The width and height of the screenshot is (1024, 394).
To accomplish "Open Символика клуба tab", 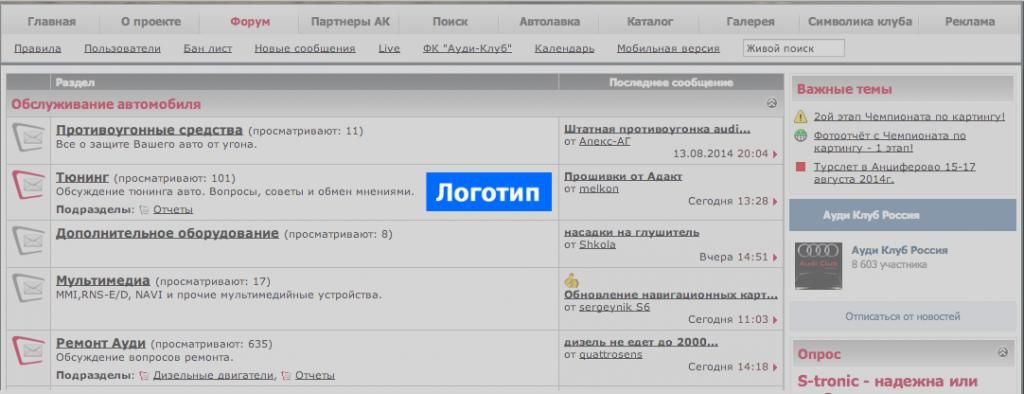I will tap(859, 22).
